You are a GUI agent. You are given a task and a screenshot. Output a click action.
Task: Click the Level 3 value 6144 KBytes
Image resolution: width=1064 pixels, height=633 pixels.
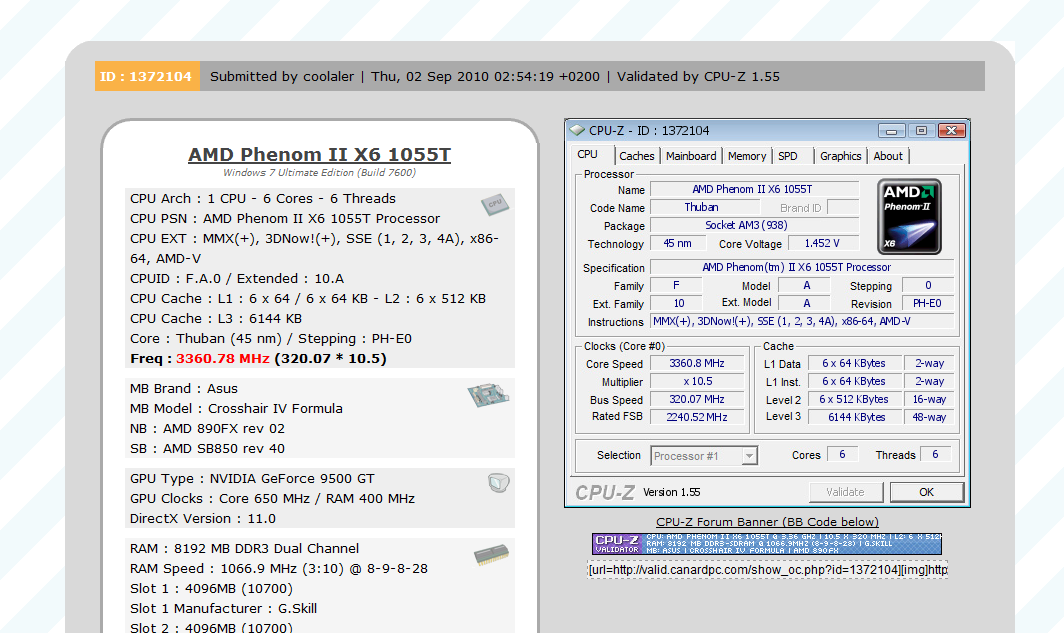(854, 417)
